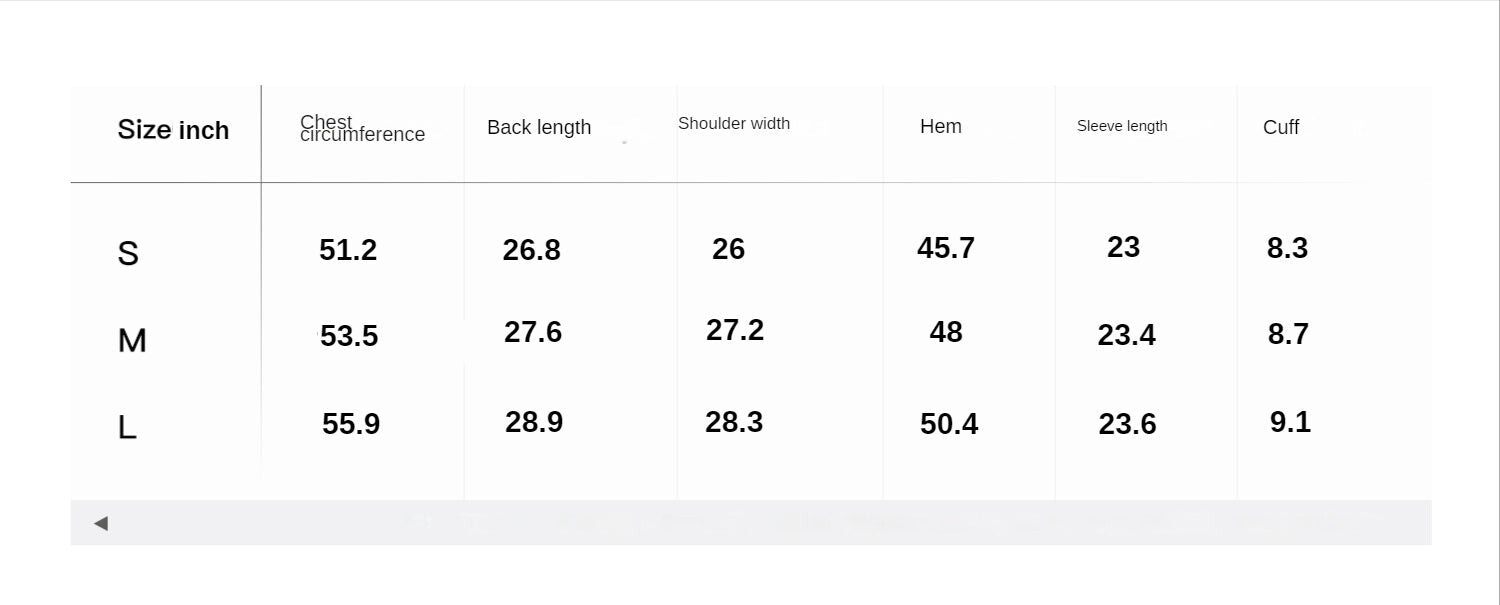Screen dimensions: 1500x605
Task: Click the Size inch header cell
Action: [x=173, y=130]
